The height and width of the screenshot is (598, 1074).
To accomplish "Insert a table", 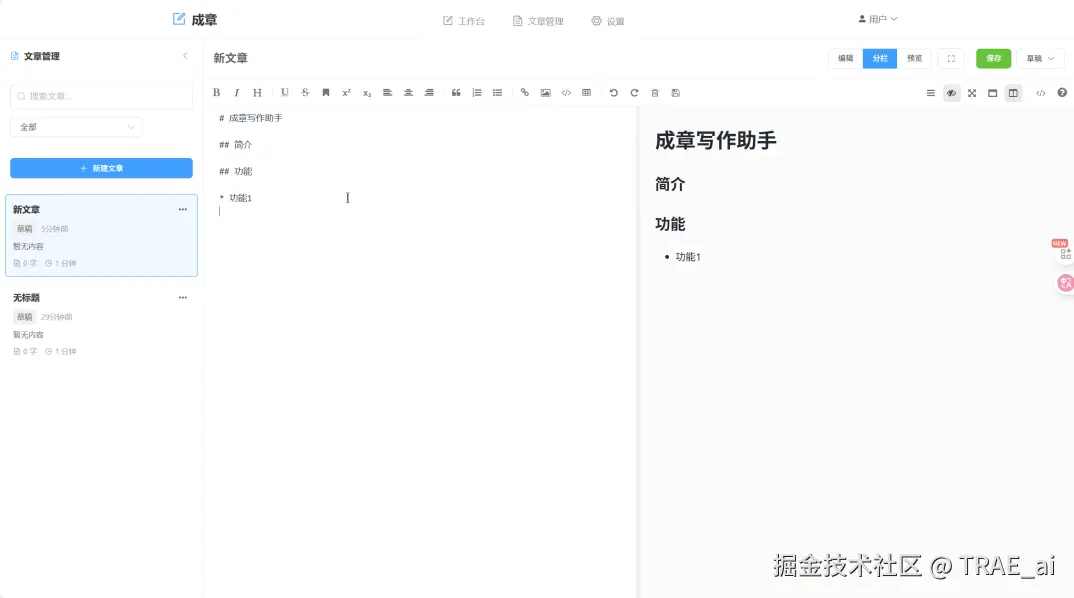I will (x=587, y=92).
